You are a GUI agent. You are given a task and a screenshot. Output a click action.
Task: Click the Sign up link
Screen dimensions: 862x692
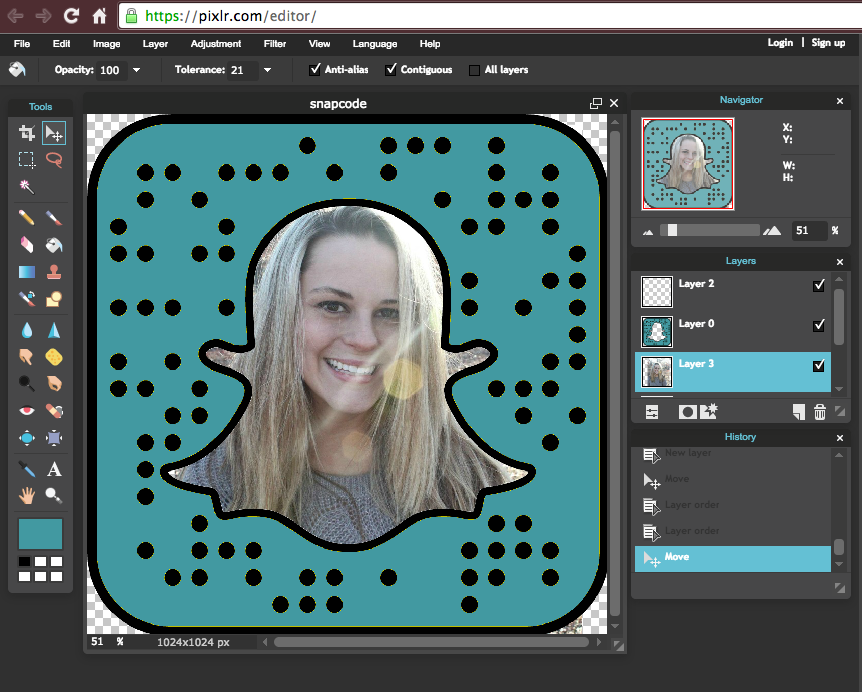pyautogui.click(x=828, y=43)
